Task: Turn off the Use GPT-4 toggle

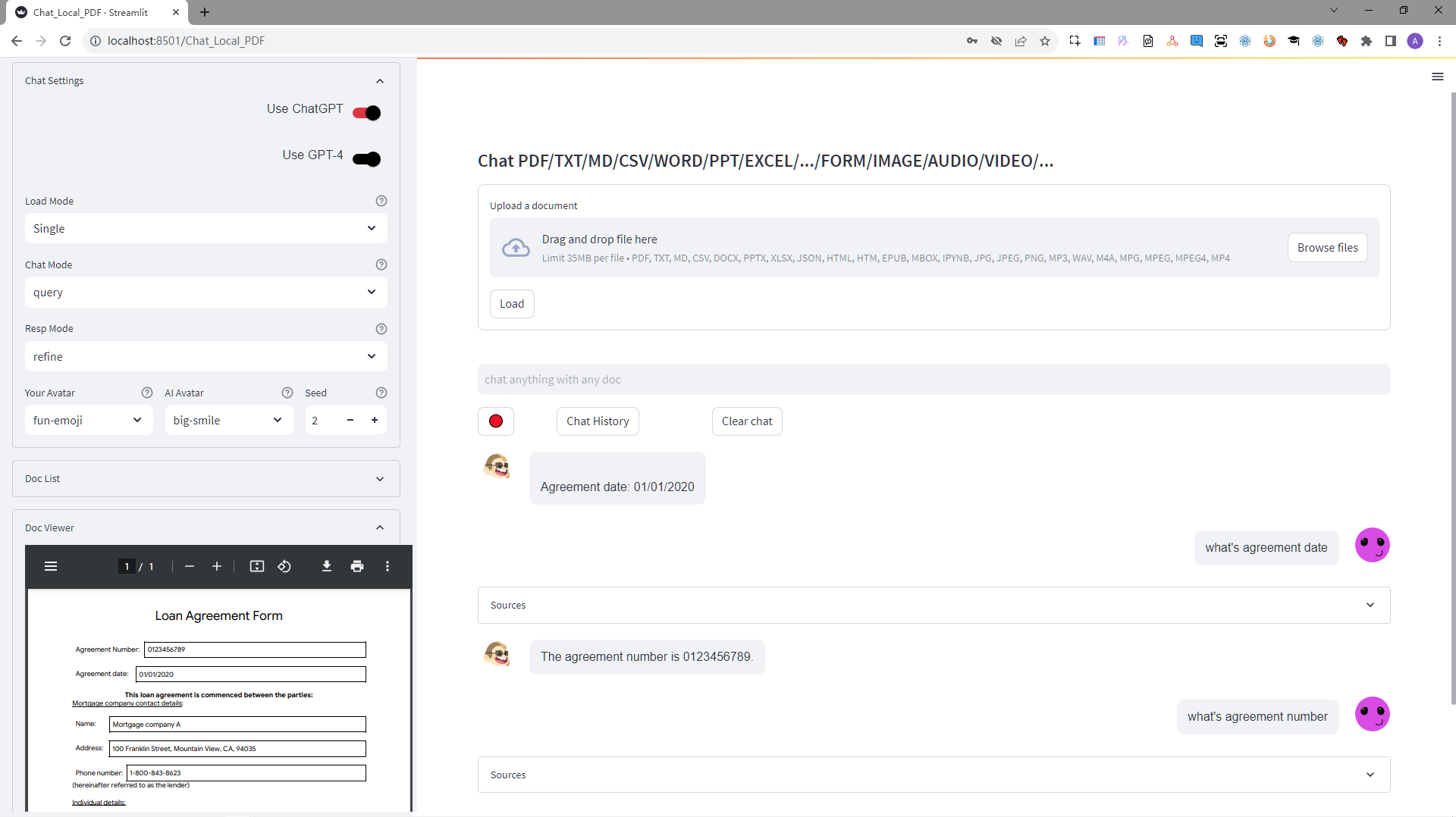Action: (x=366, y=158)
